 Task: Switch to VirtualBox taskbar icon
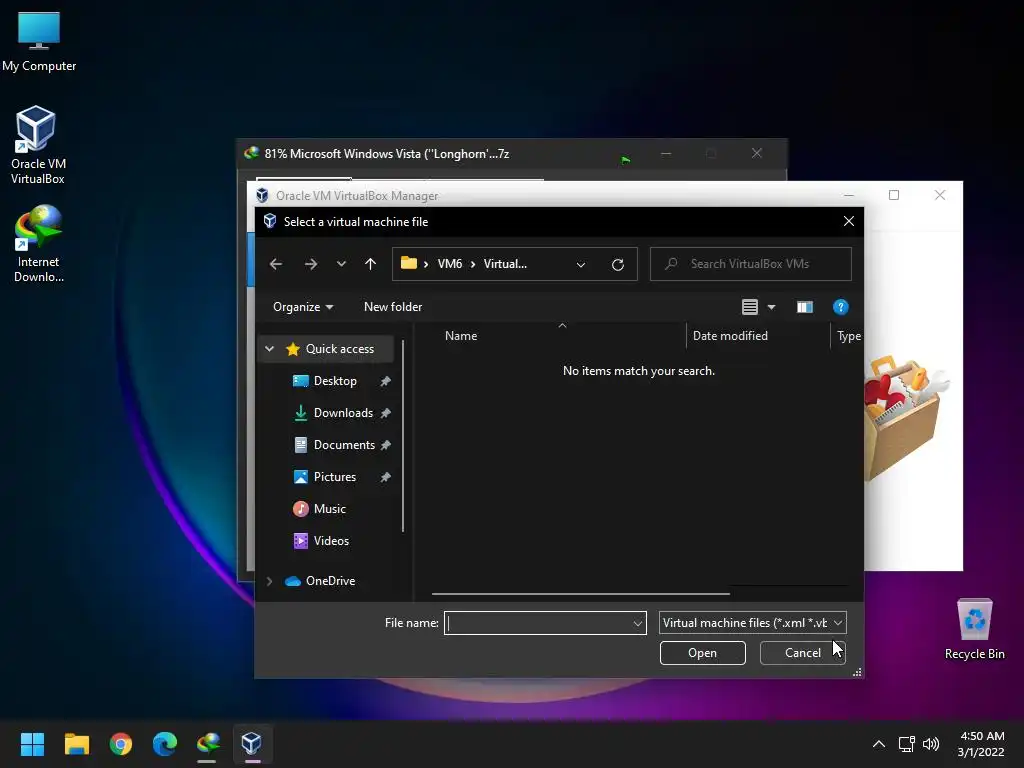pos(252,744)
